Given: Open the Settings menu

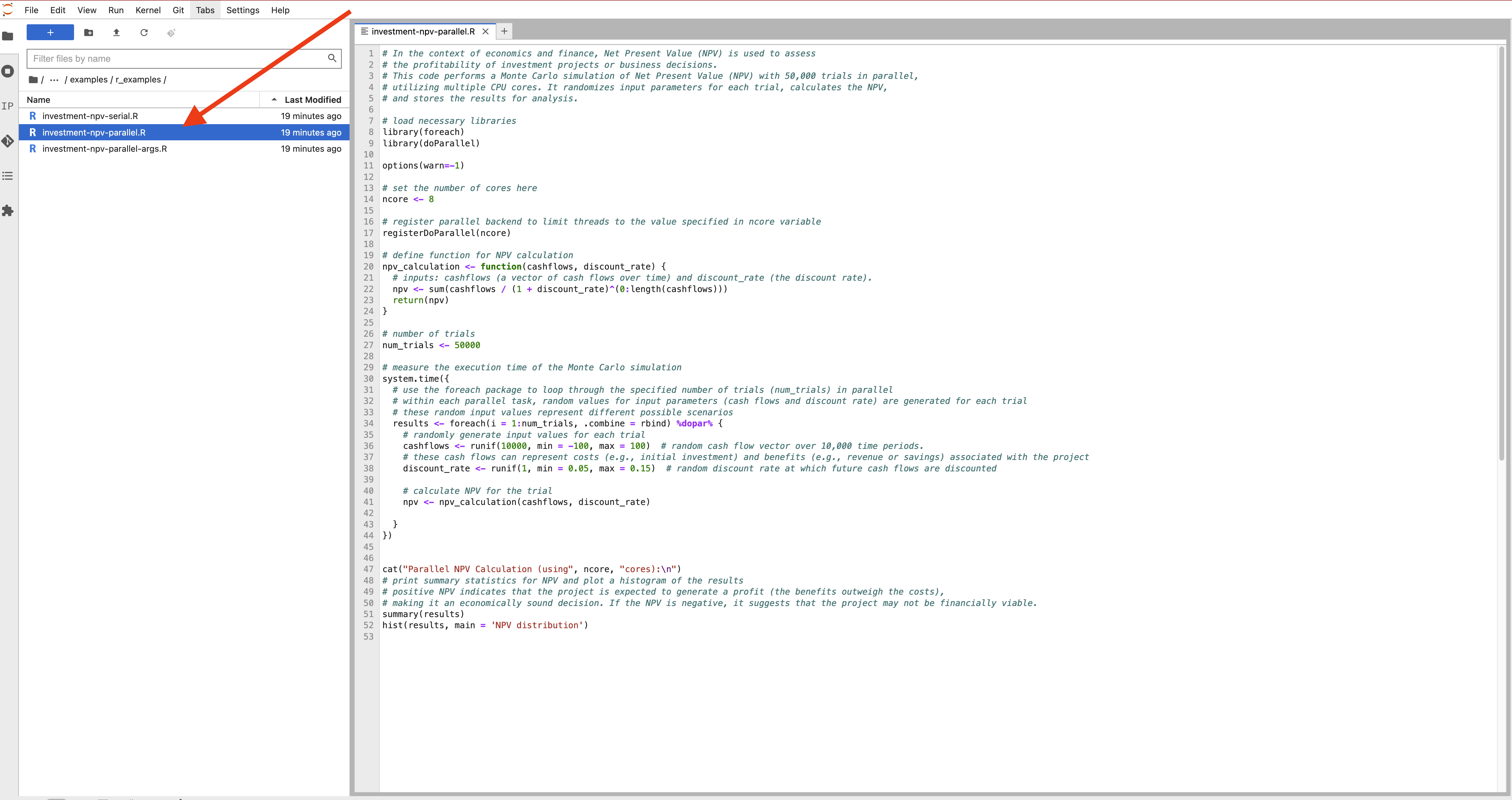Looking at the screenshot, I should click(x=243, y=10).
